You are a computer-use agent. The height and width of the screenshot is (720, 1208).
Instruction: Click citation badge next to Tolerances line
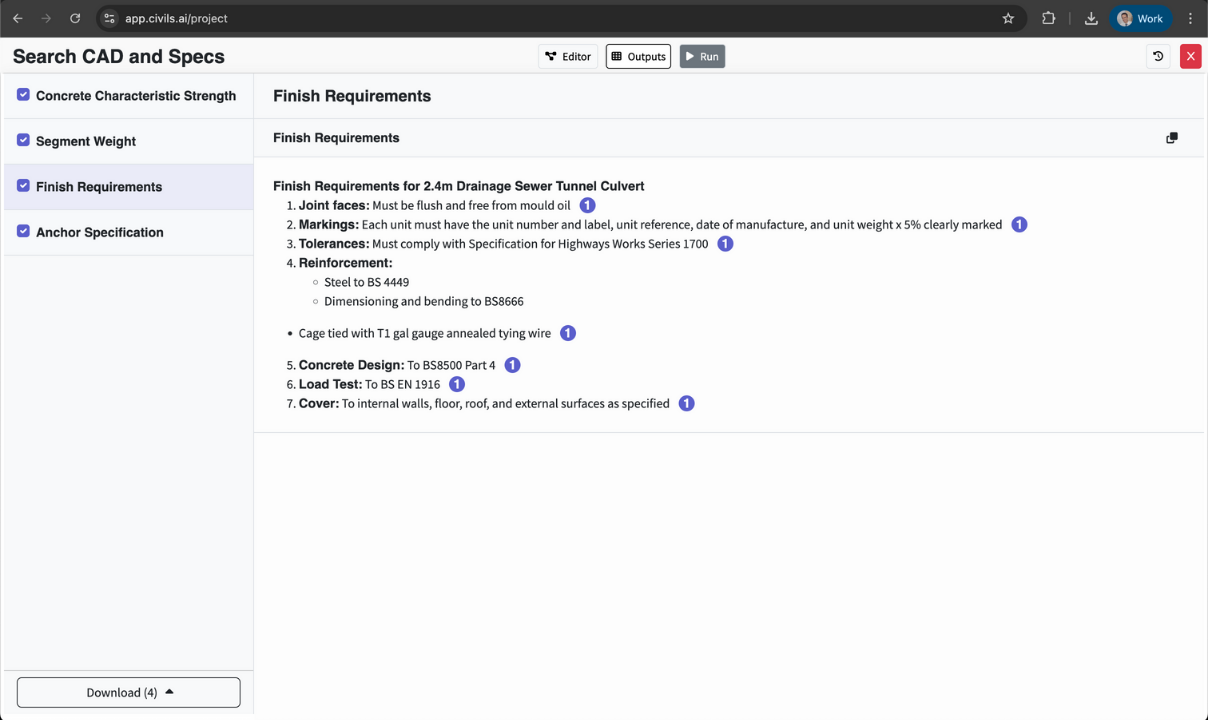(x=726, y=244)
